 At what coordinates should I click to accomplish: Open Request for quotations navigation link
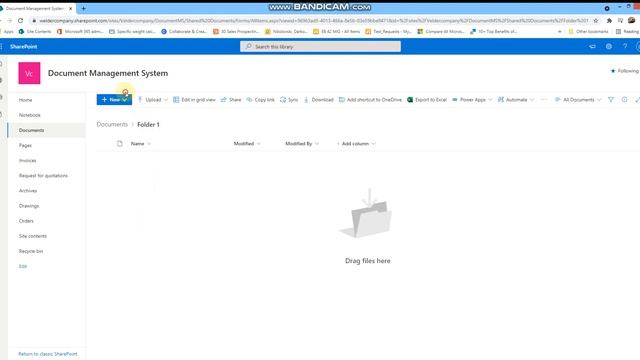pos(43,176)
